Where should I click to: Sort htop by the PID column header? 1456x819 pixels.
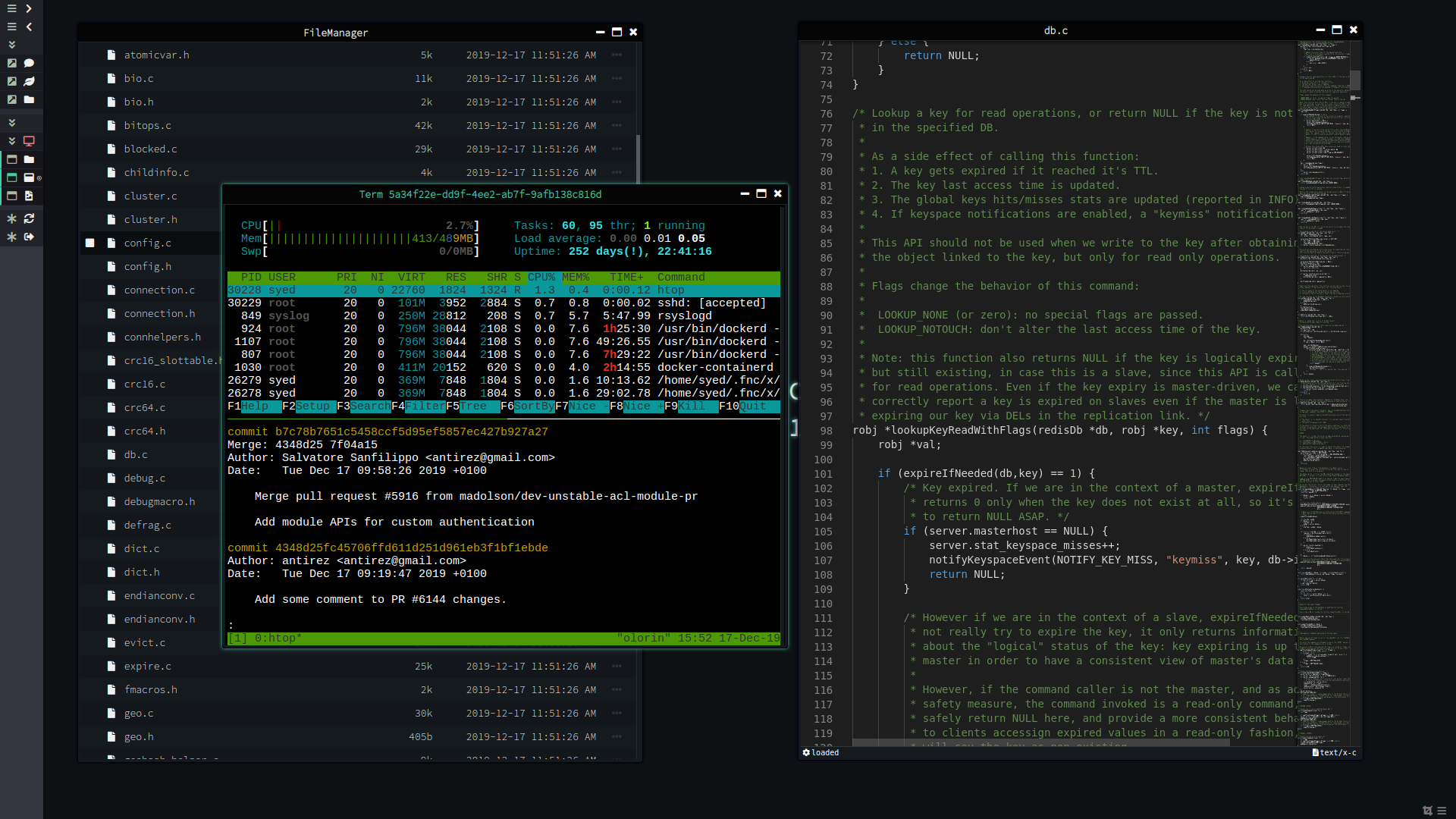251,277
